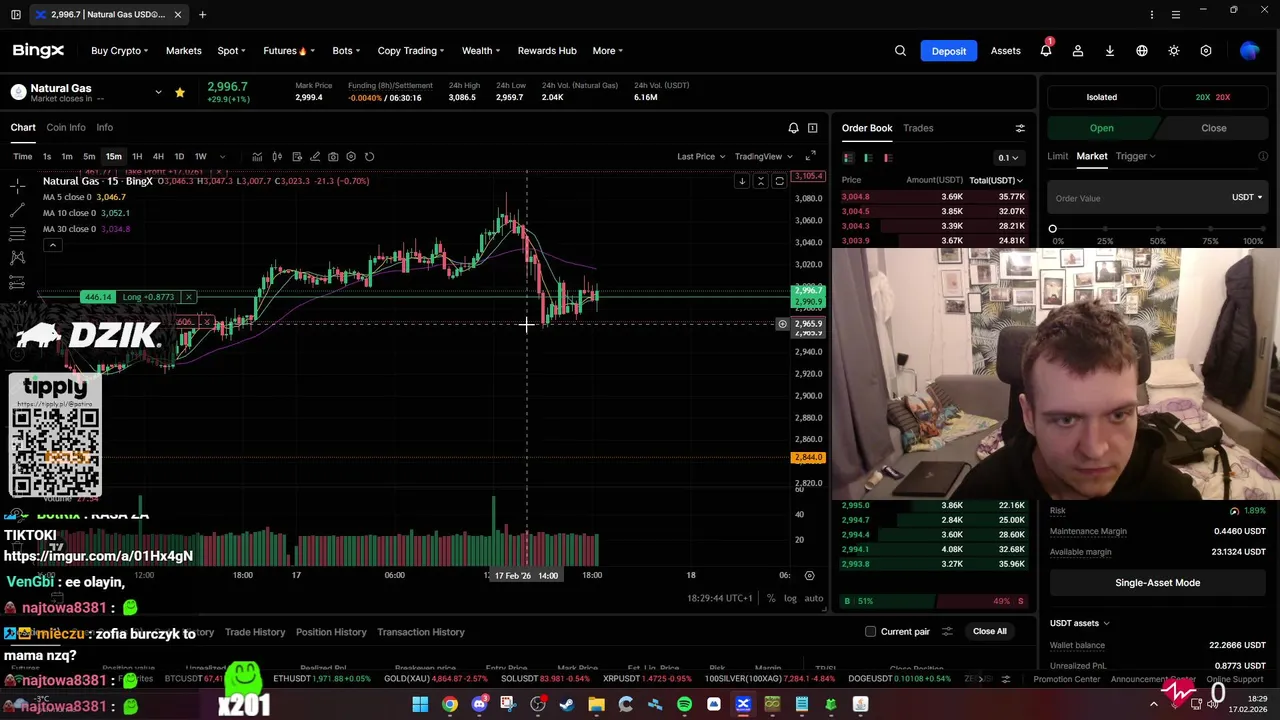This screenshot has height=720, width=1280.
Task: Open the Last Price dropdown
Action: [700, 156]
